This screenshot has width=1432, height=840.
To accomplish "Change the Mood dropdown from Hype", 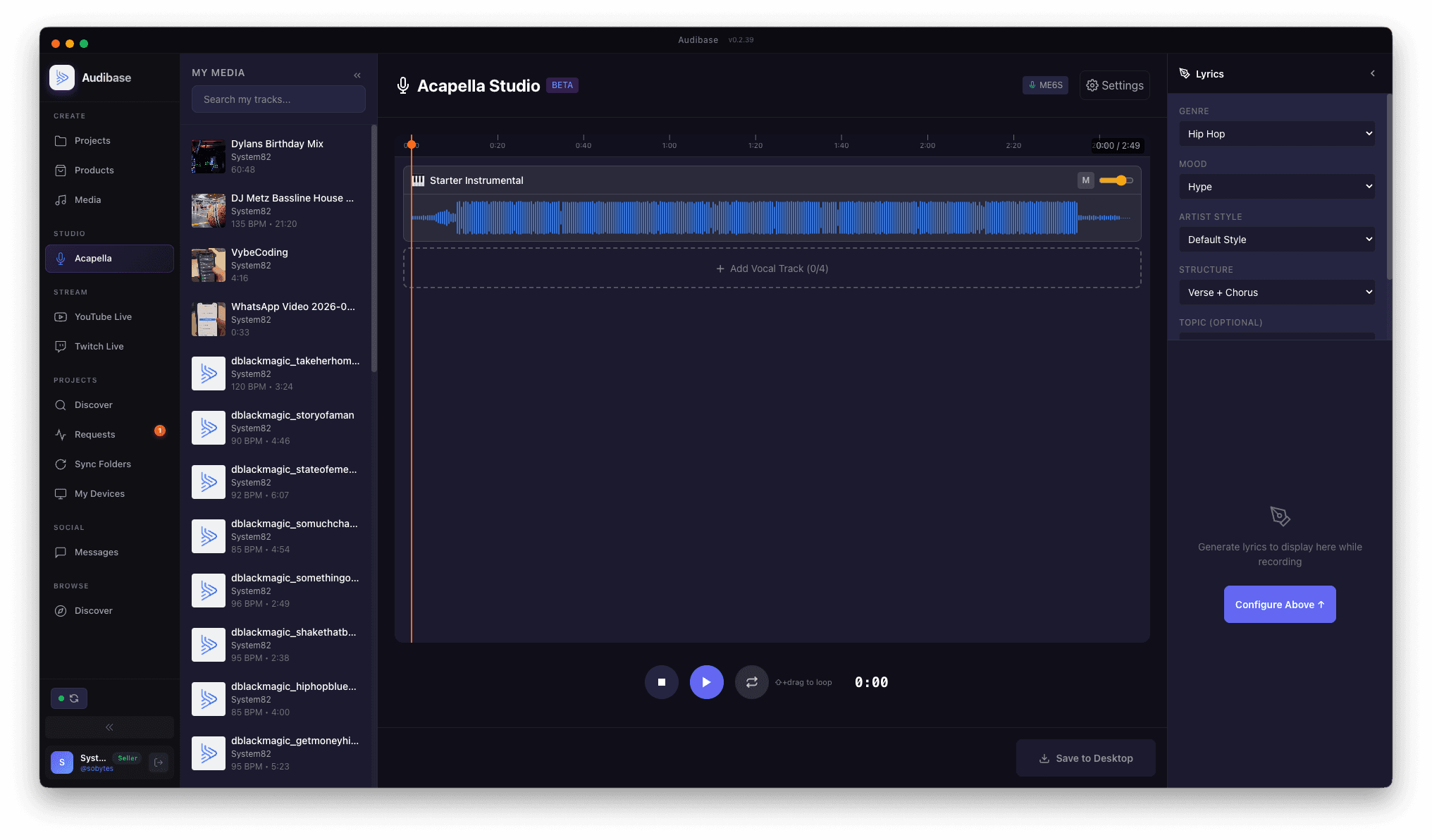I will (1277, 186).
